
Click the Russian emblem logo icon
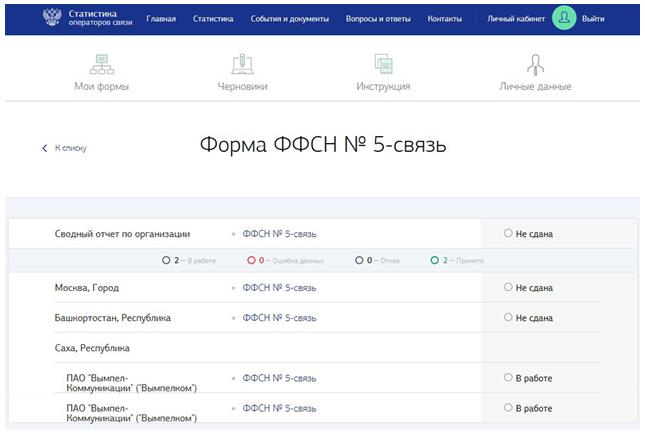click(x=51, y=18)
